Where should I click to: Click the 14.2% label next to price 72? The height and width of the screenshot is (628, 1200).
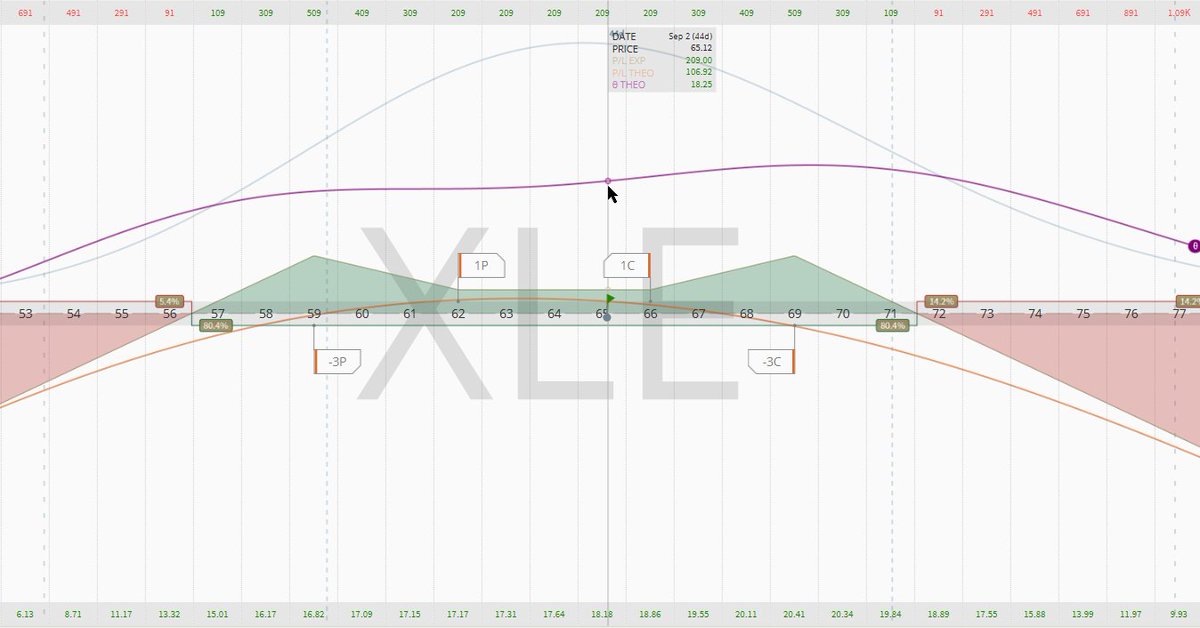pos(941,301)
